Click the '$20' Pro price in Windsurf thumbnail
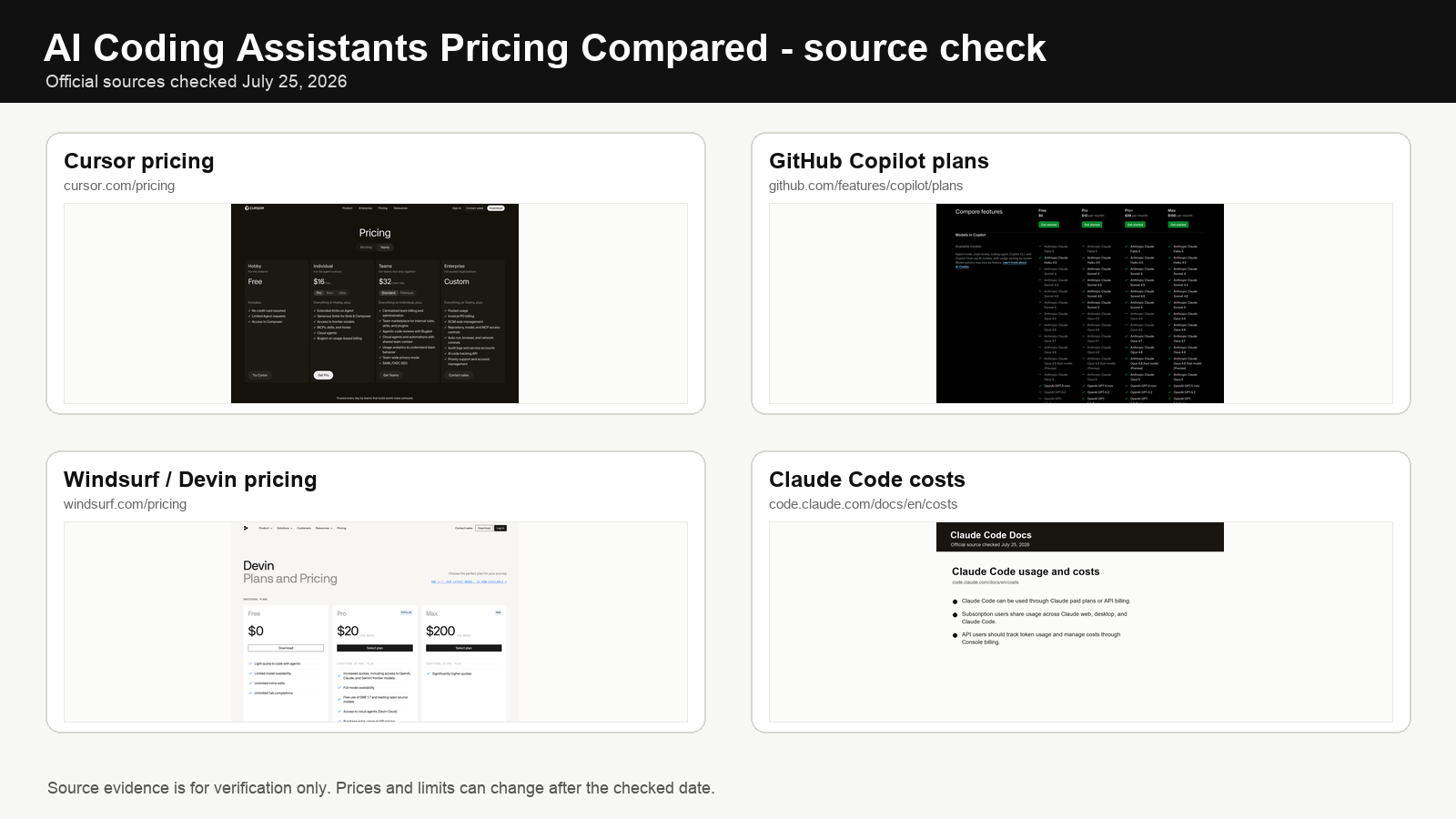The image size is (1456, 819). [x=348, y=631]
